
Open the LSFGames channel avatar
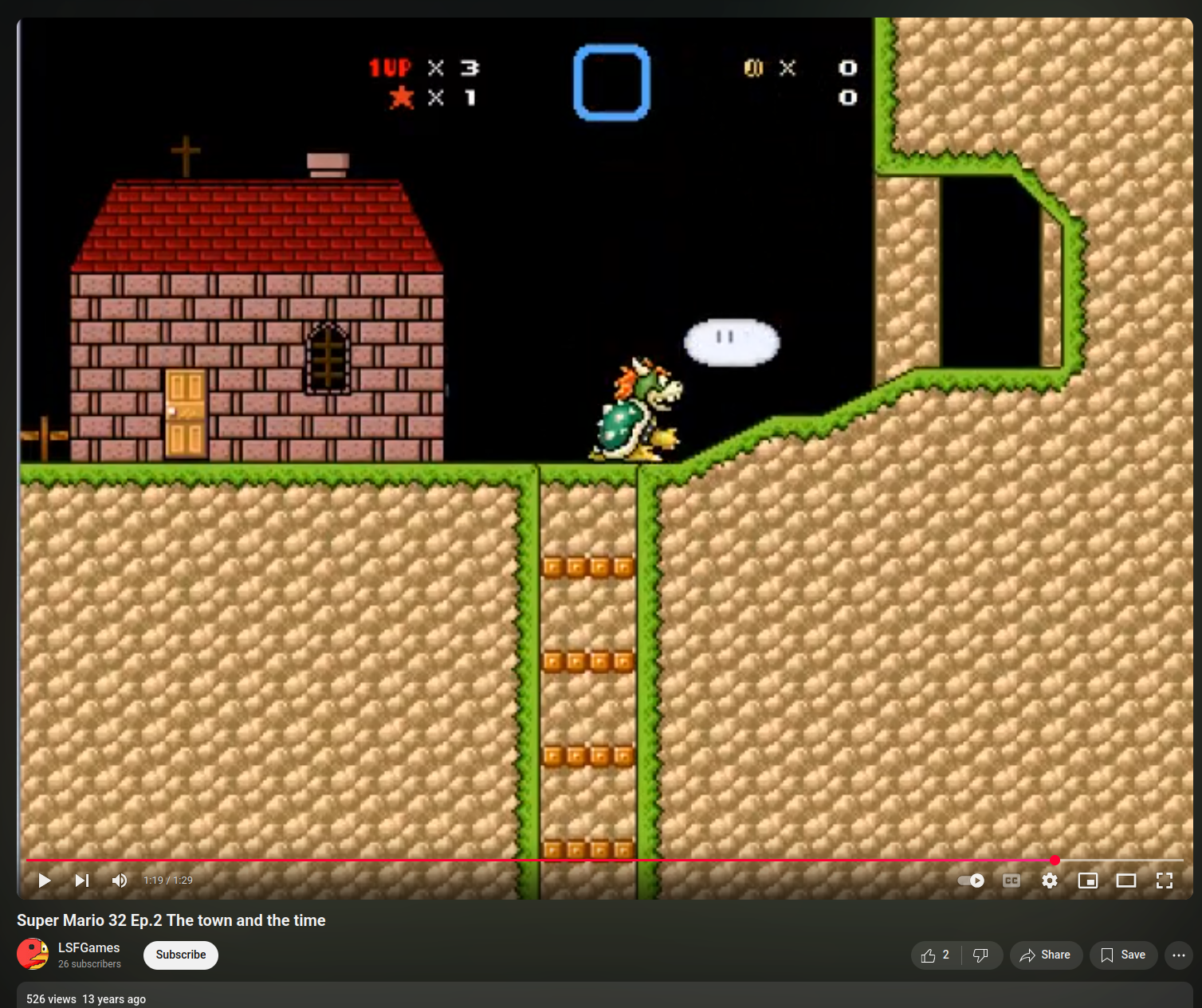tap(33, 955)
